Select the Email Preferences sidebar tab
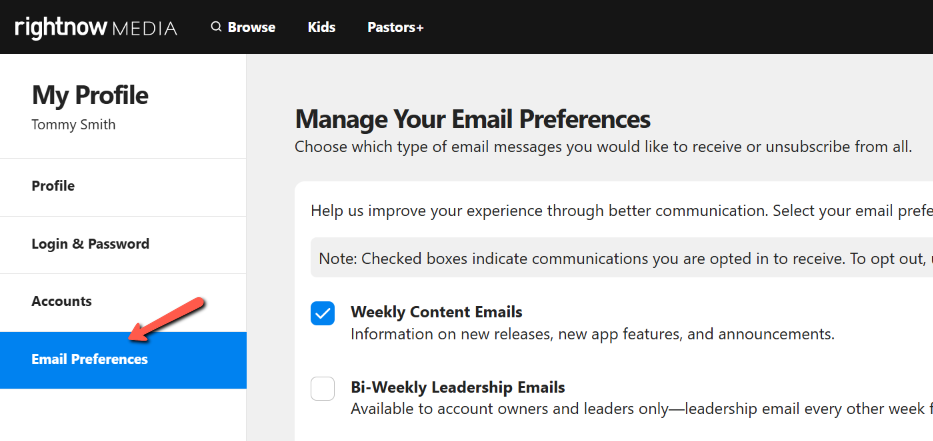Image resolution: width=933 pixels, height=441 pixels. pos(89,359)
